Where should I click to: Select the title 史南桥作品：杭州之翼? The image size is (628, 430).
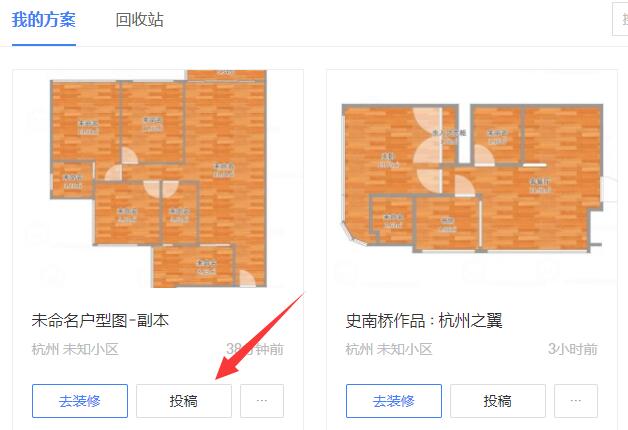[424, 321]
